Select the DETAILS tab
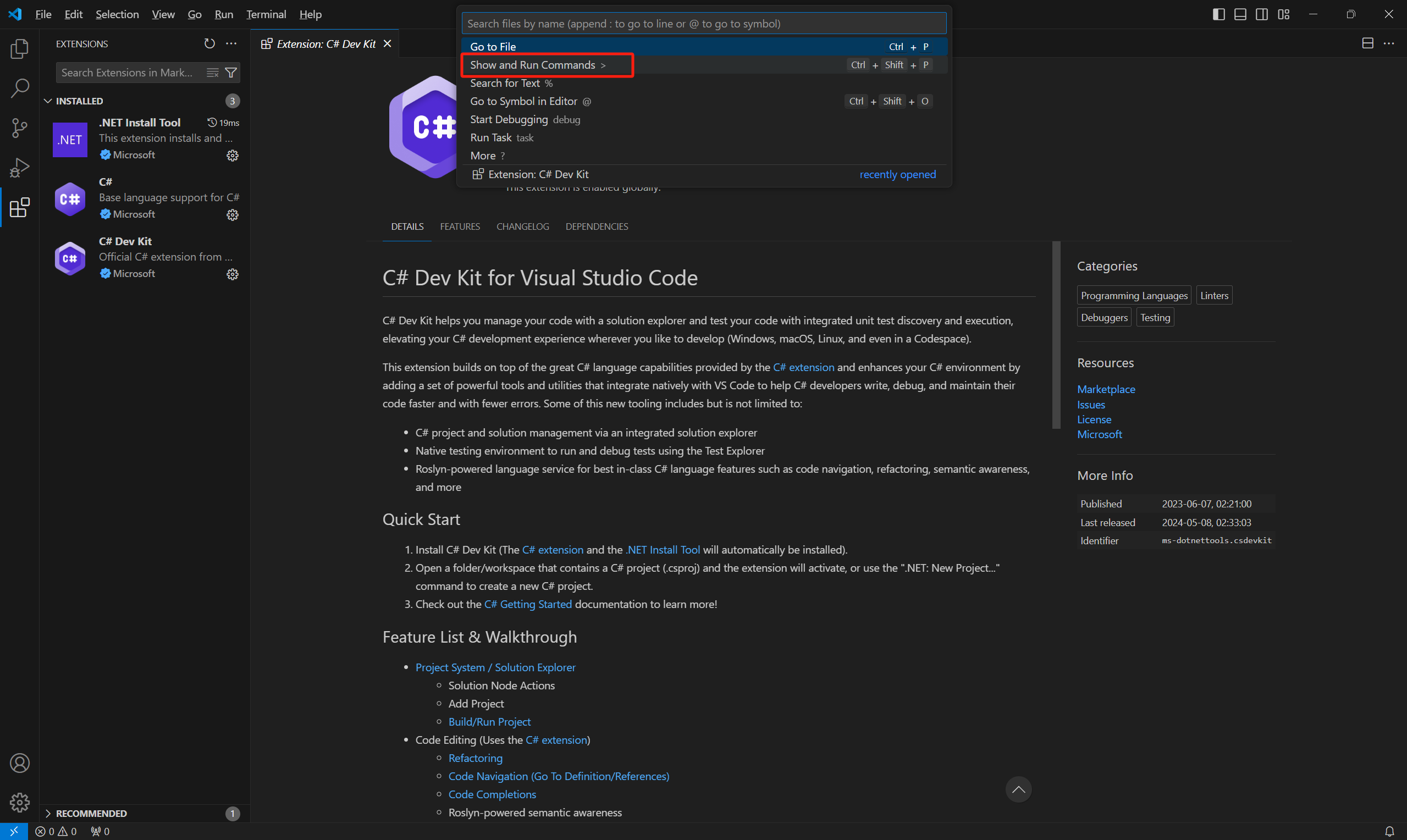1407x840 pixels. (407, 226)
